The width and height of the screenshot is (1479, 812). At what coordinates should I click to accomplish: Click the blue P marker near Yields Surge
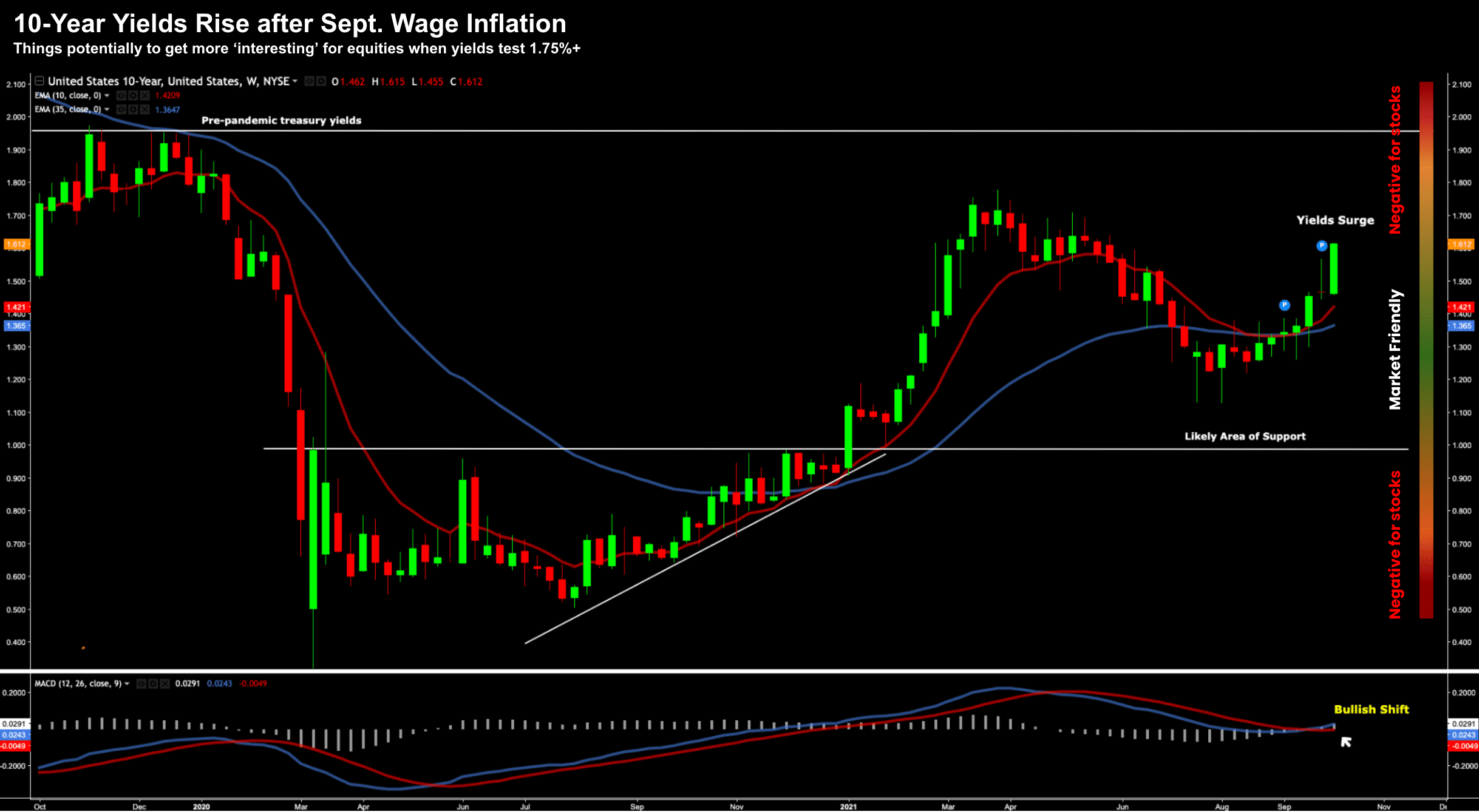click(1322, 246)
